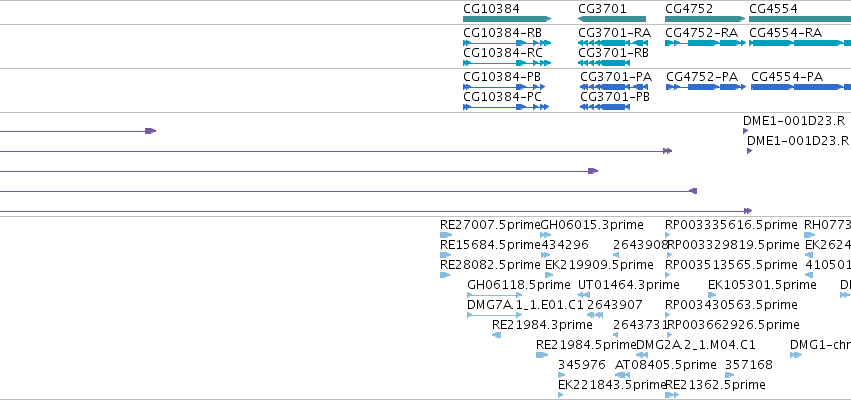The image size is (851, 400).
Task: Select the CG4752-PA protein glyph
Action: coord(706,87)
